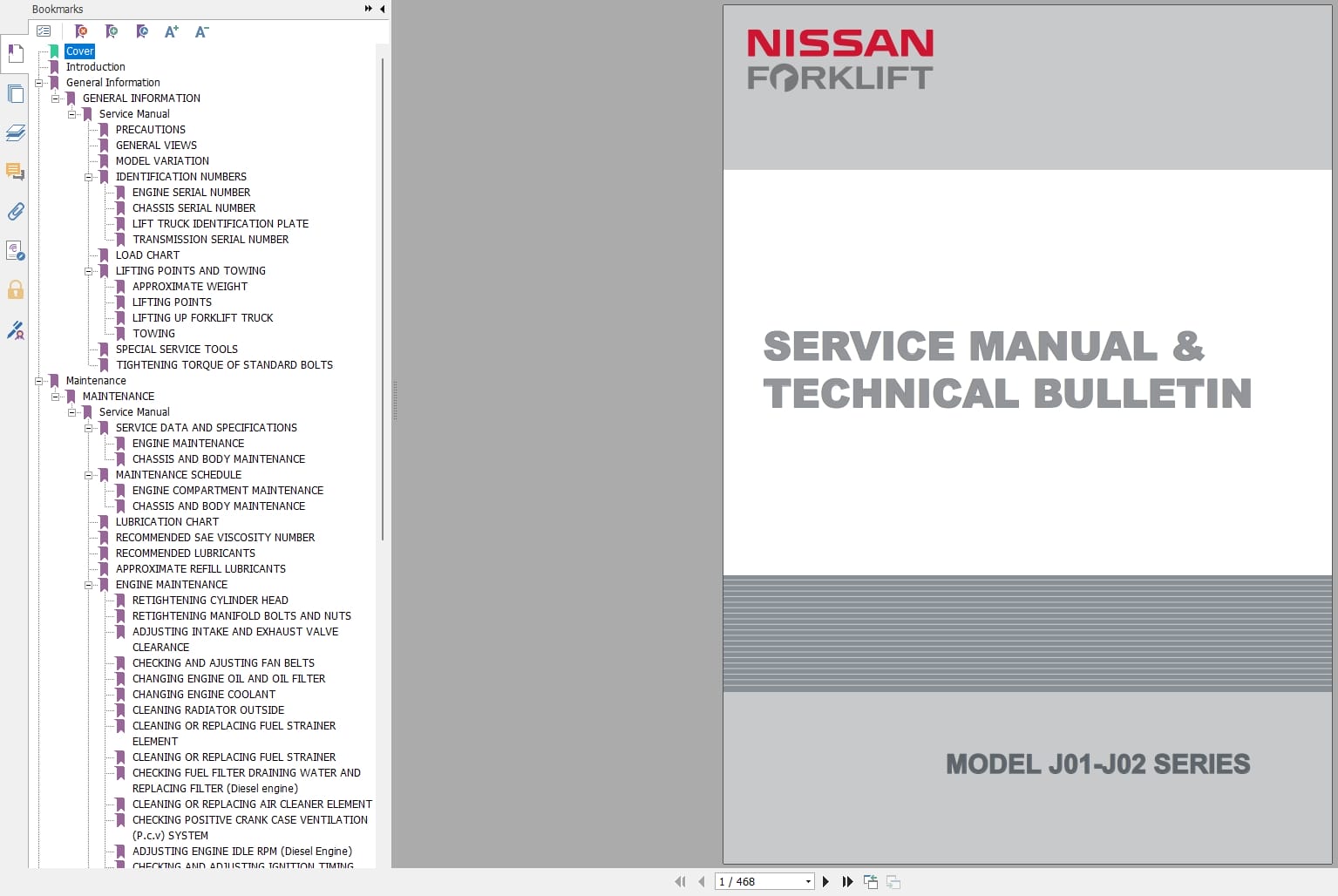Image resolution: width=1338 pixels, height=896 pixels.
Task: Collapse the Bookmarks panel with left arrow
Action: coord(382,9)
